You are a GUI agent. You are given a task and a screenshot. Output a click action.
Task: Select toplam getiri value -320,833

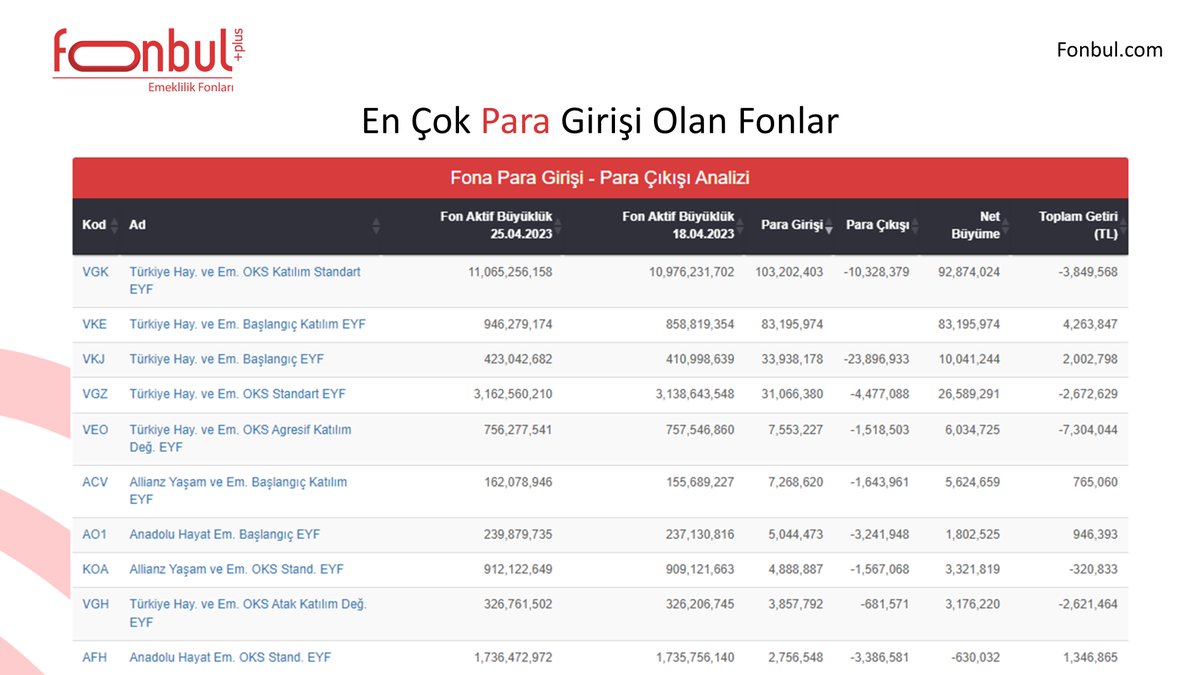pos(1094,570)
